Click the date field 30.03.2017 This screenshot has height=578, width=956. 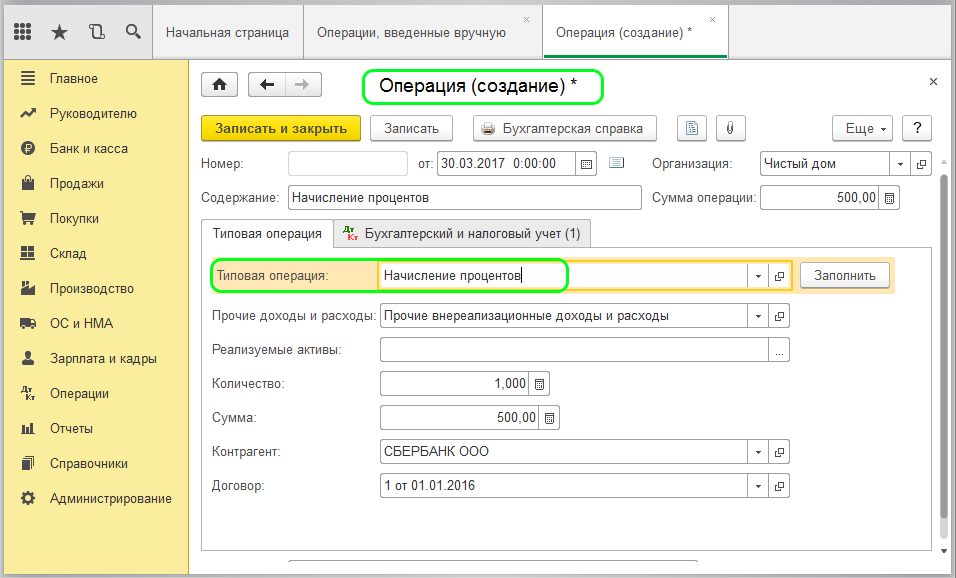tap(506, 164)
